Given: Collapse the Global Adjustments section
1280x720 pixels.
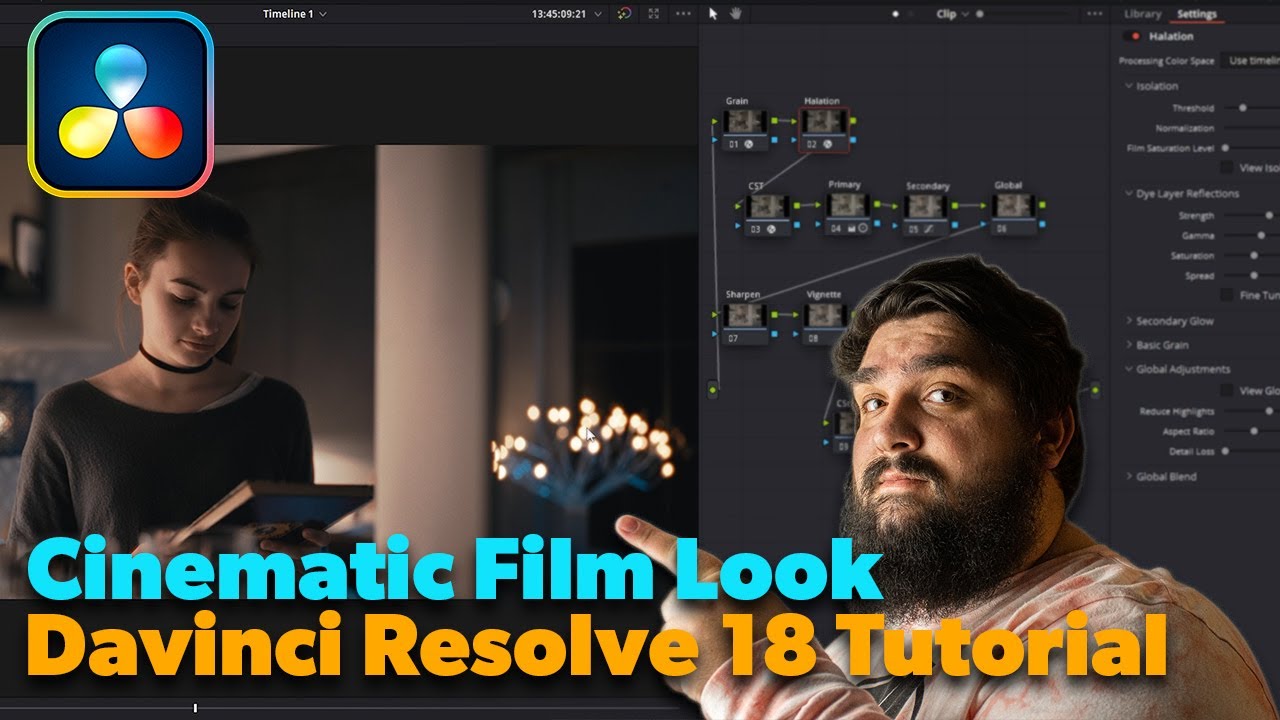Looking at the screenshot, I should (x=1129, y=369).
